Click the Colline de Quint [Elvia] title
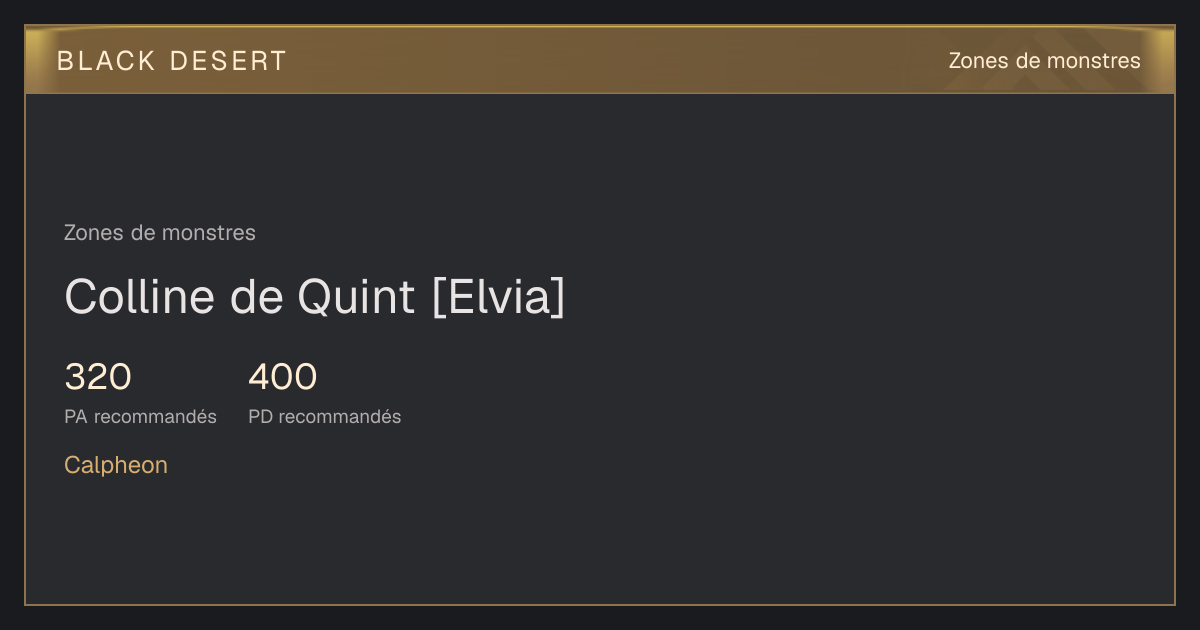 [x=315, y=297]
